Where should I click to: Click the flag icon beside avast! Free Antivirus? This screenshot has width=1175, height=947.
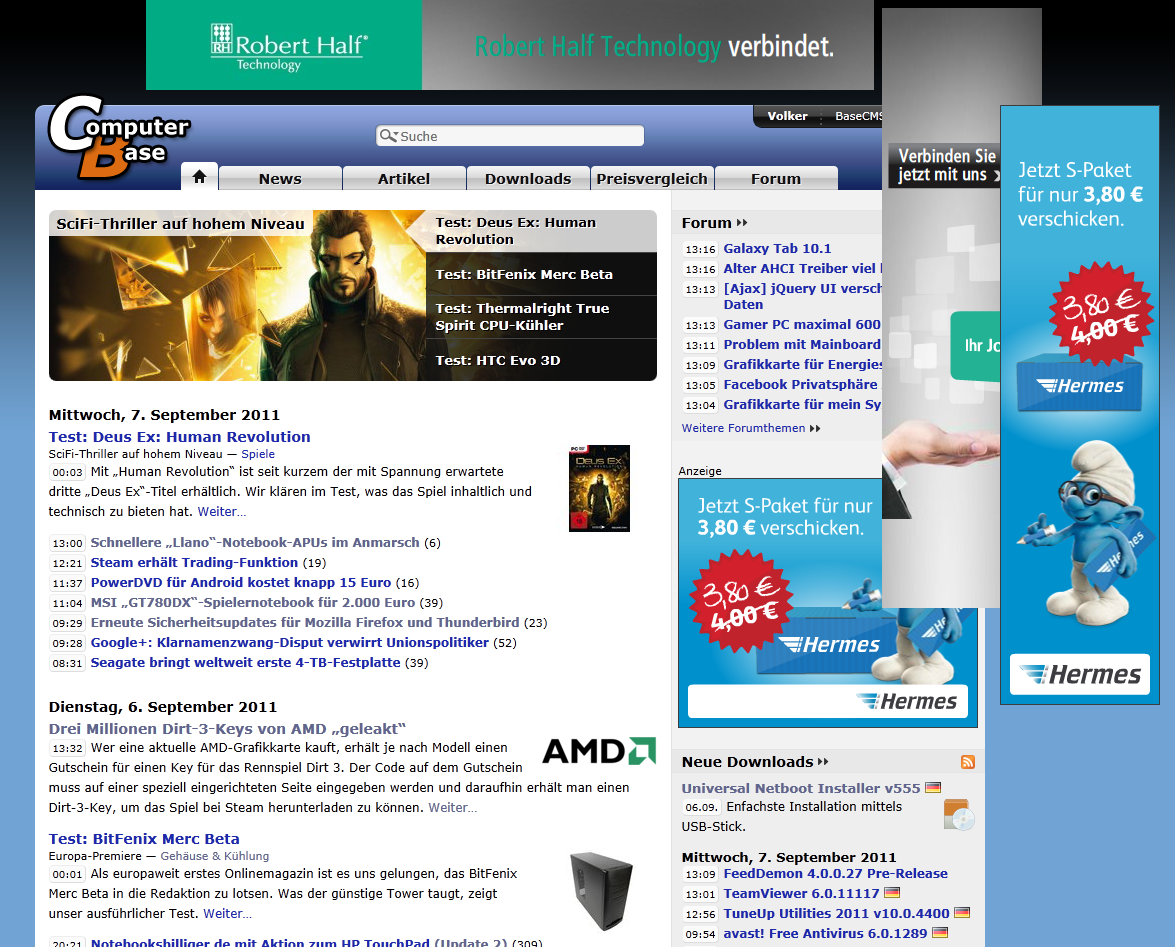(940, 933)
